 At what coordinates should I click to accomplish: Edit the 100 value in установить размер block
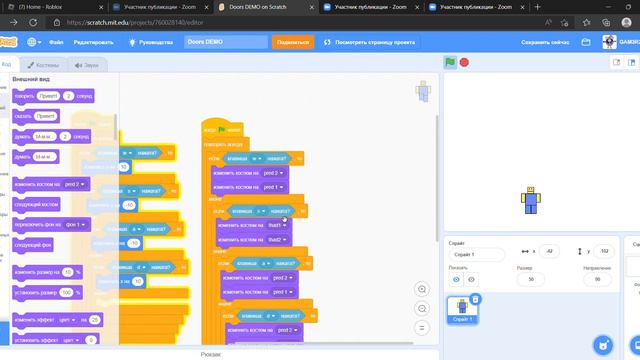[66, 293]
